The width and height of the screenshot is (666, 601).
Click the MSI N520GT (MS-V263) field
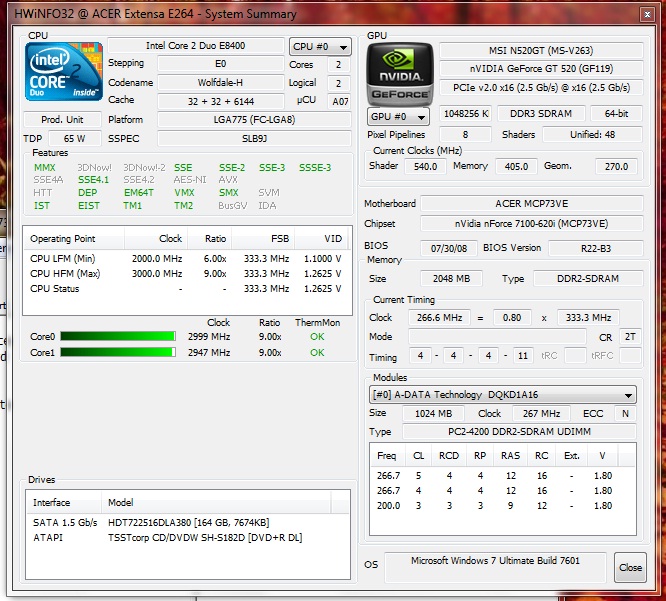point(541,51)
